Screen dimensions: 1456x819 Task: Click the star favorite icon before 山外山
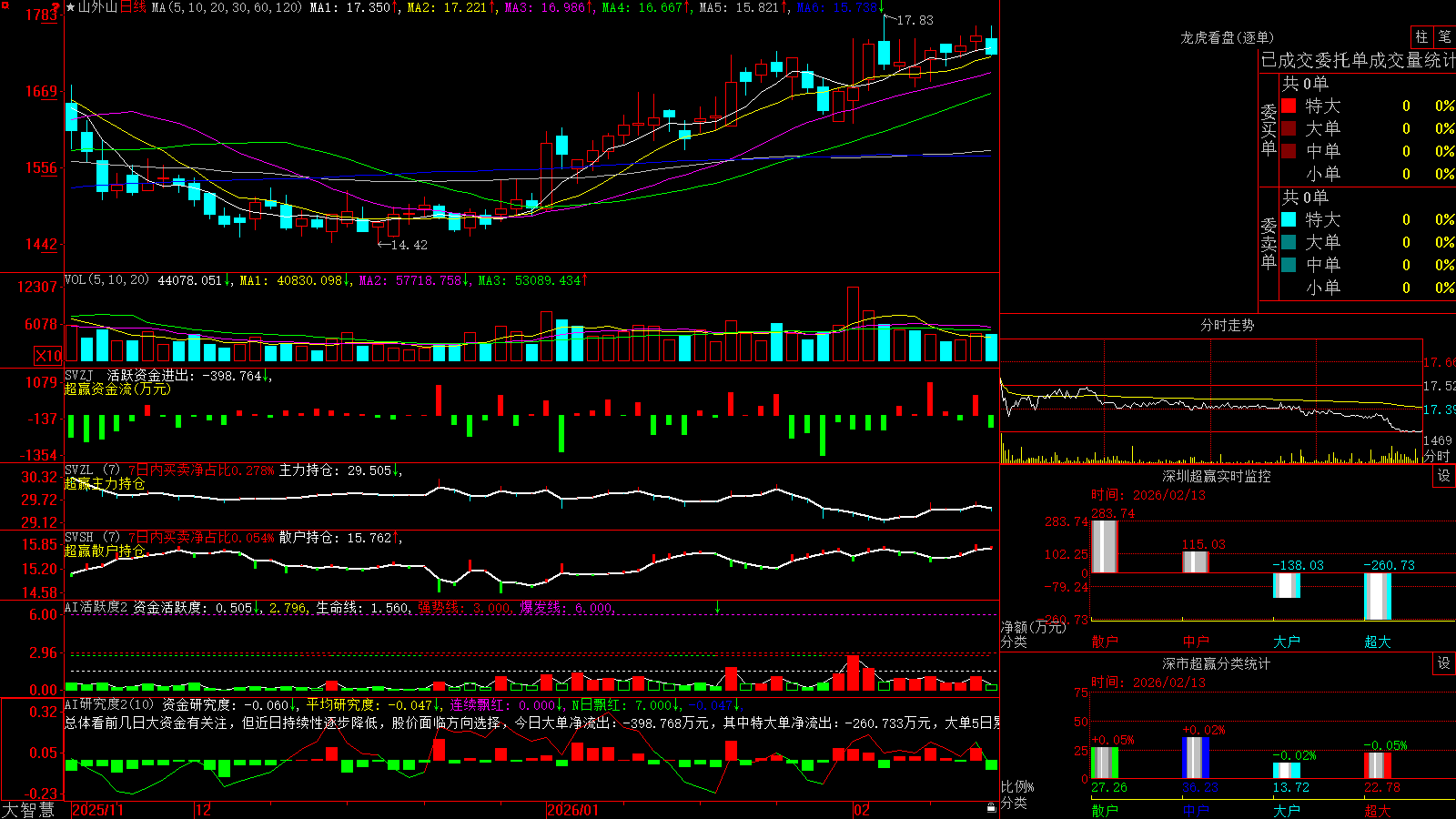coord(71,7)
